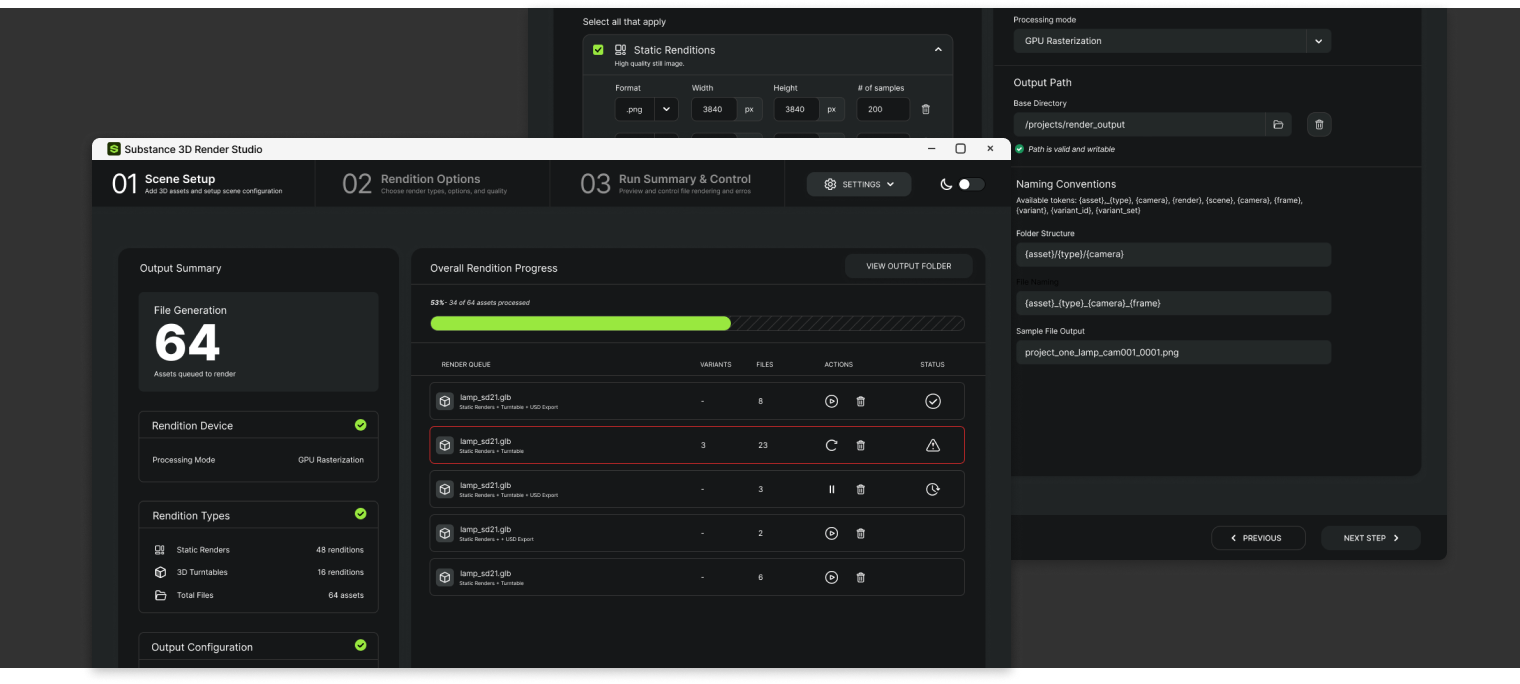Screen dimensions: 1520x684
Task: Delete the errored queue row item
Action: [860, 445]
